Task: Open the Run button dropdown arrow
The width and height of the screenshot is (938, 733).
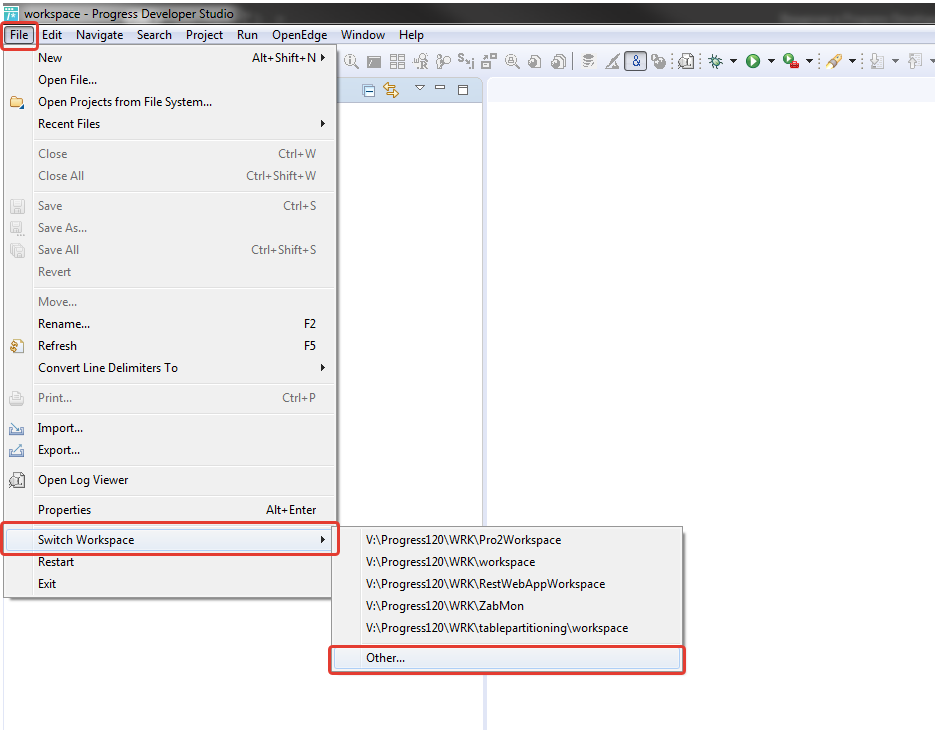Action: (771, 61)
